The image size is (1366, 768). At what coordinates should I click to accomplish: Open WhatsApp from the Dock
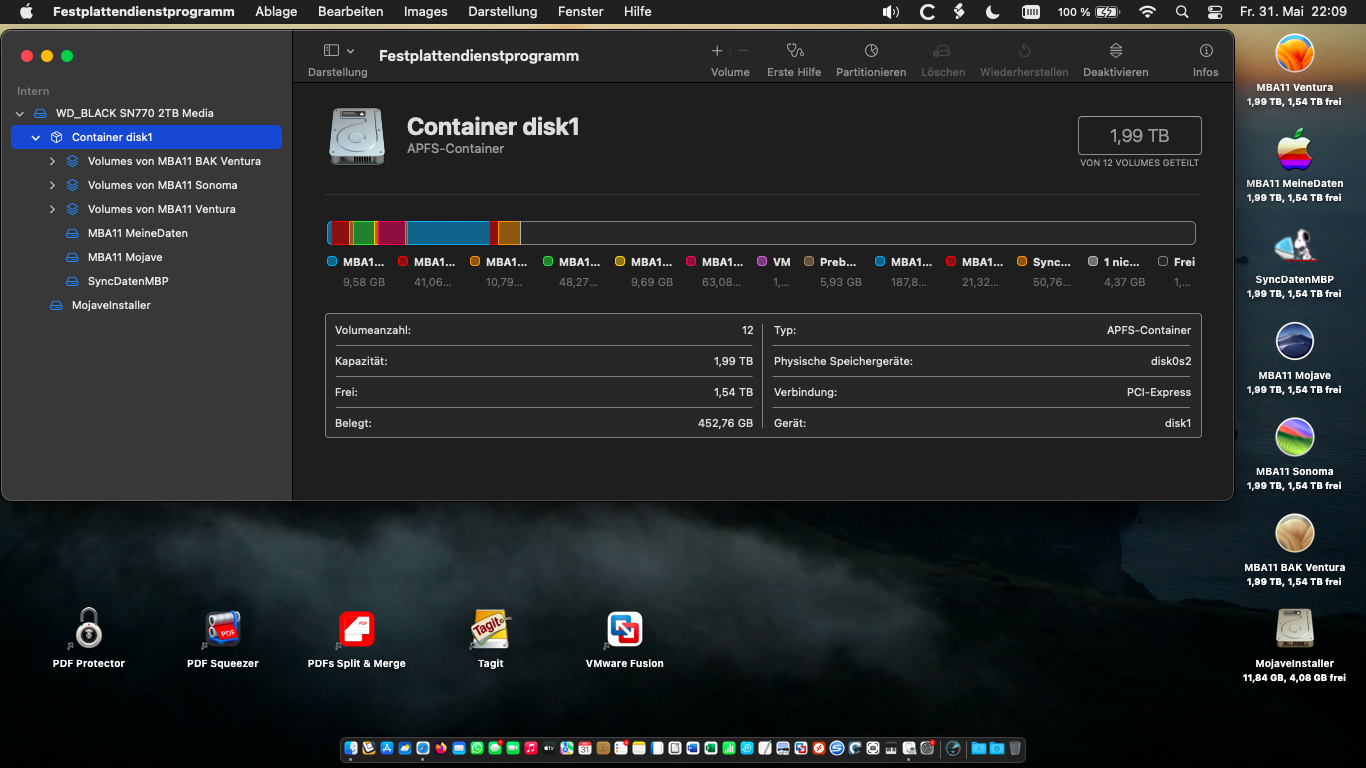pyautogui.click(x=477, y=748)
